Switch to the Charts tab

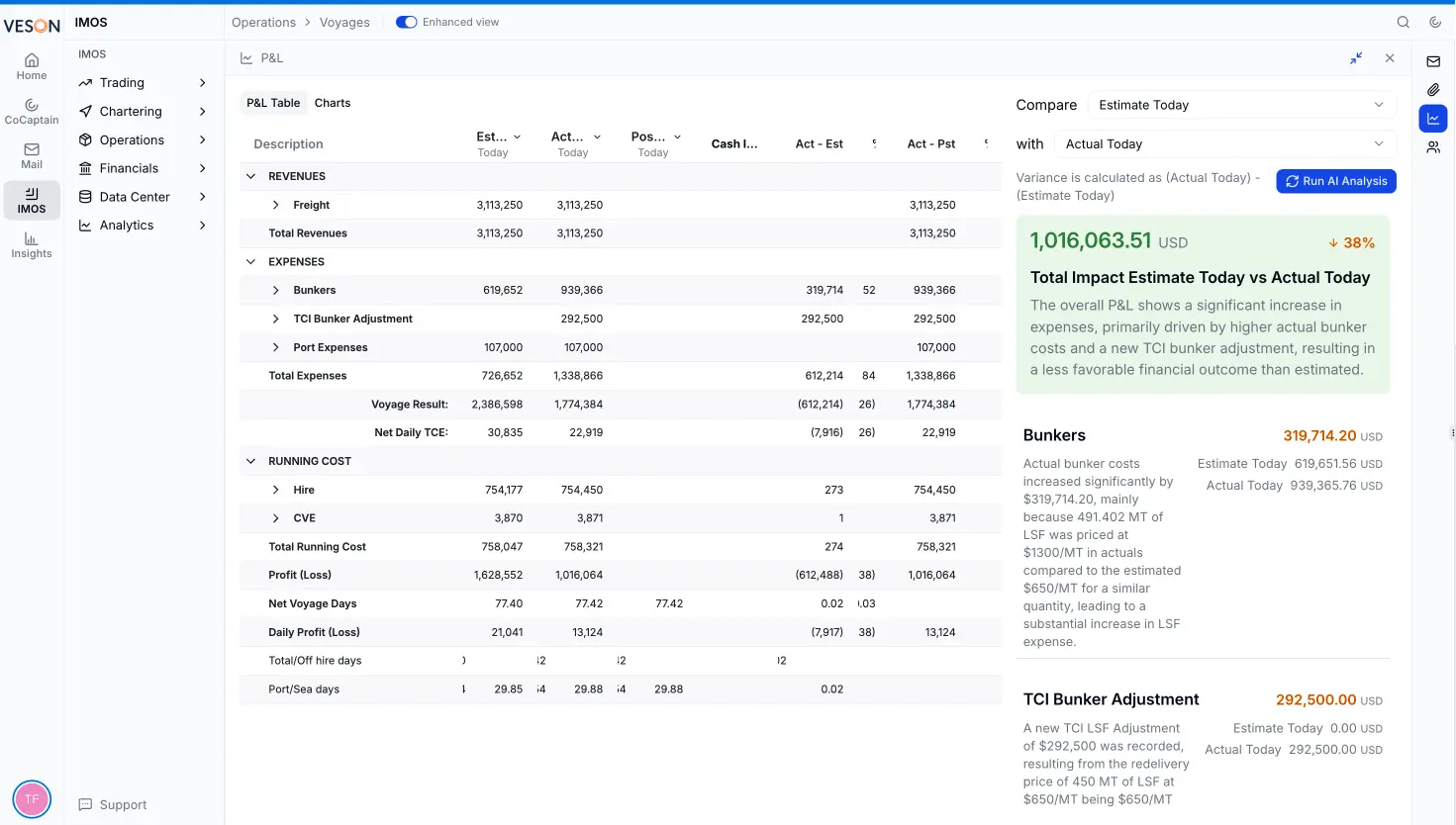point(333,103)
